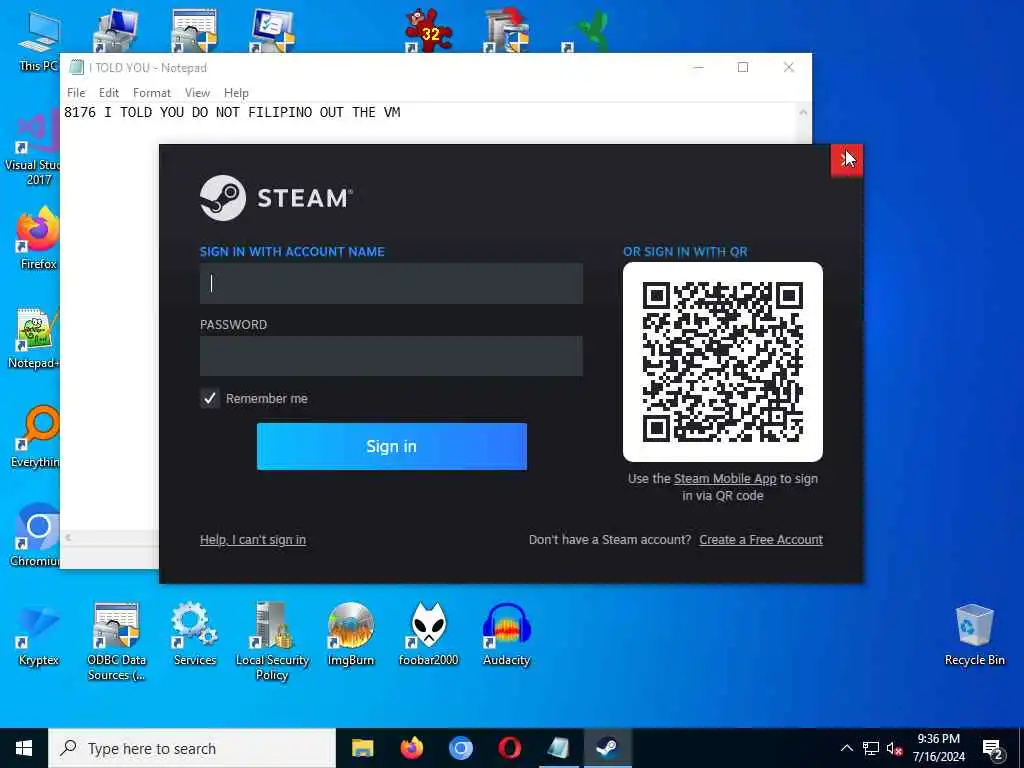Select the Visual Studio 2017 desktop icon

(x=33, y=149)
